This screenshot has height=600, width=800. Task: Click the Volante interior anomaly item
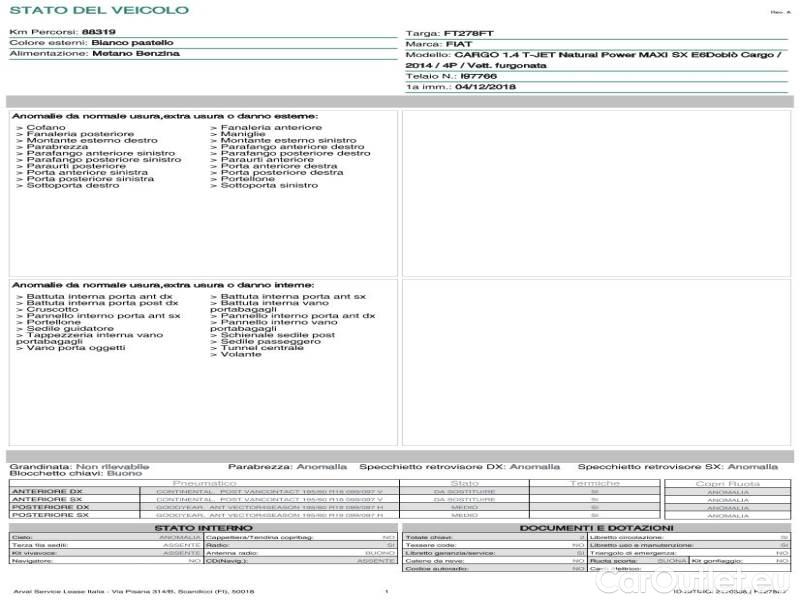(240, 354)
